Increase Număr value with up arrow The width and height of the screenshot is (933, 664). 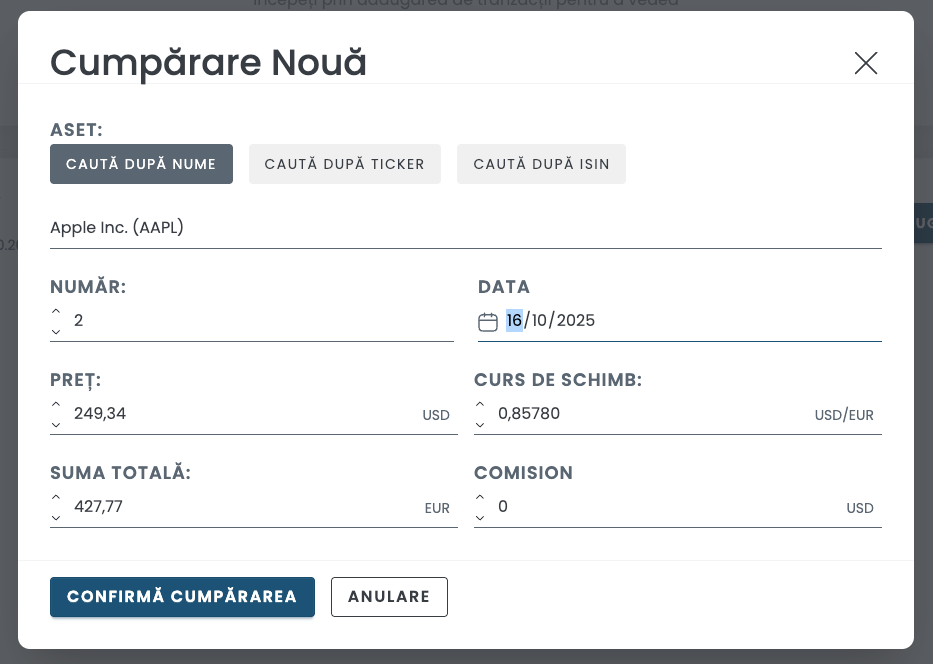pyautogui.click(x=56, y=311)
